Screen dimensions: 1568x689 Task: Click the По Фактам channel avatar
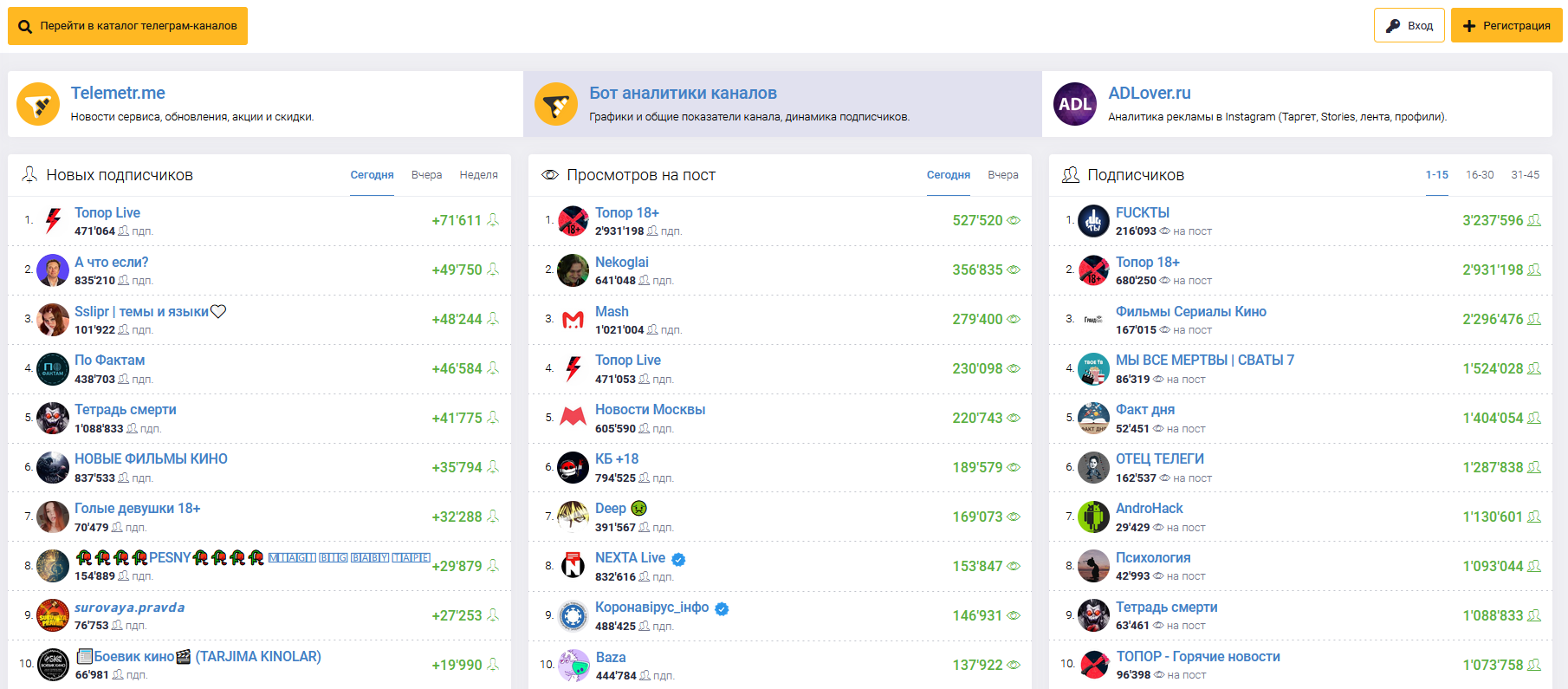[53, 368]
